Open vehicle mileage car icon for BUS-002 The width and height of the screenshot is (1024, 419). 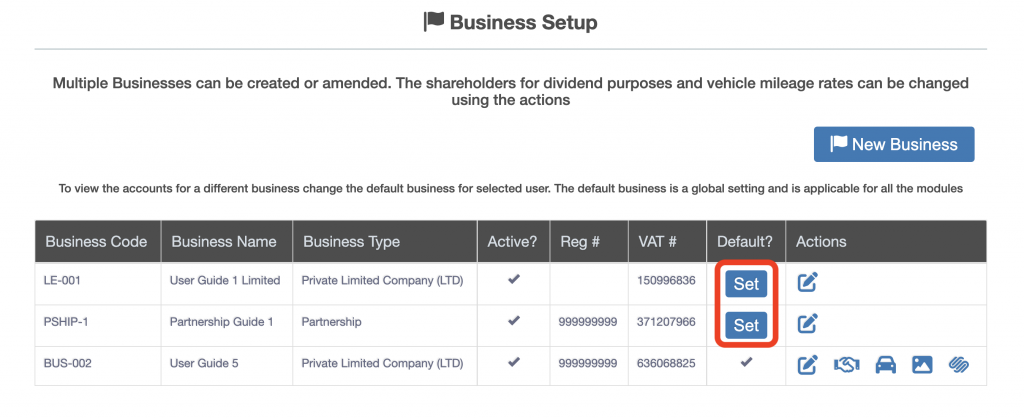[885, 364]
